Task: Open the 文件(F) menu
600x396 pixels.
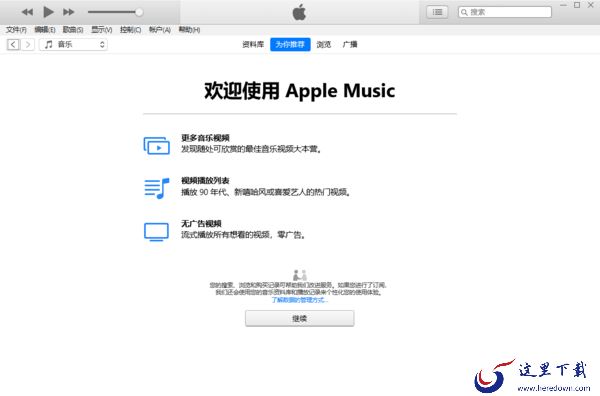Action: point(16,30)
